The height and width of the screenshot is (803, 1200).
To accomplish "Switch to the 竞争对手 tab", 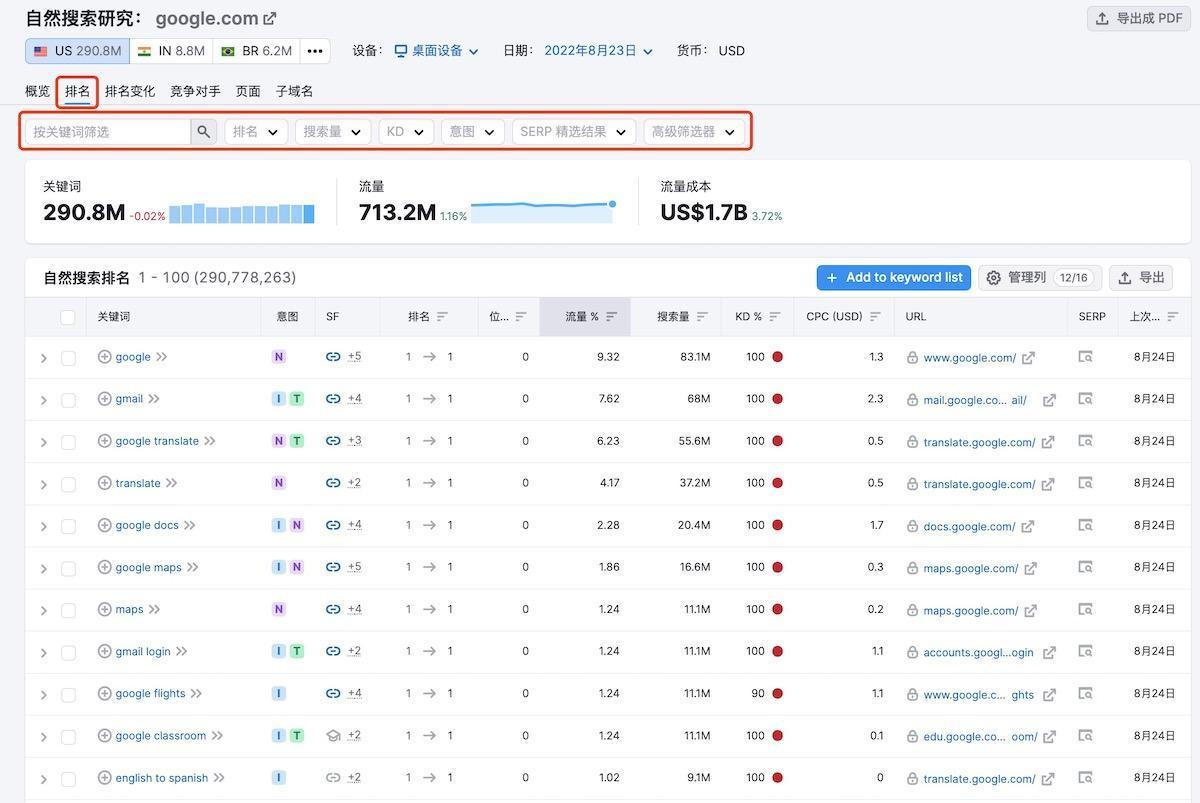I will coord(195,91).
